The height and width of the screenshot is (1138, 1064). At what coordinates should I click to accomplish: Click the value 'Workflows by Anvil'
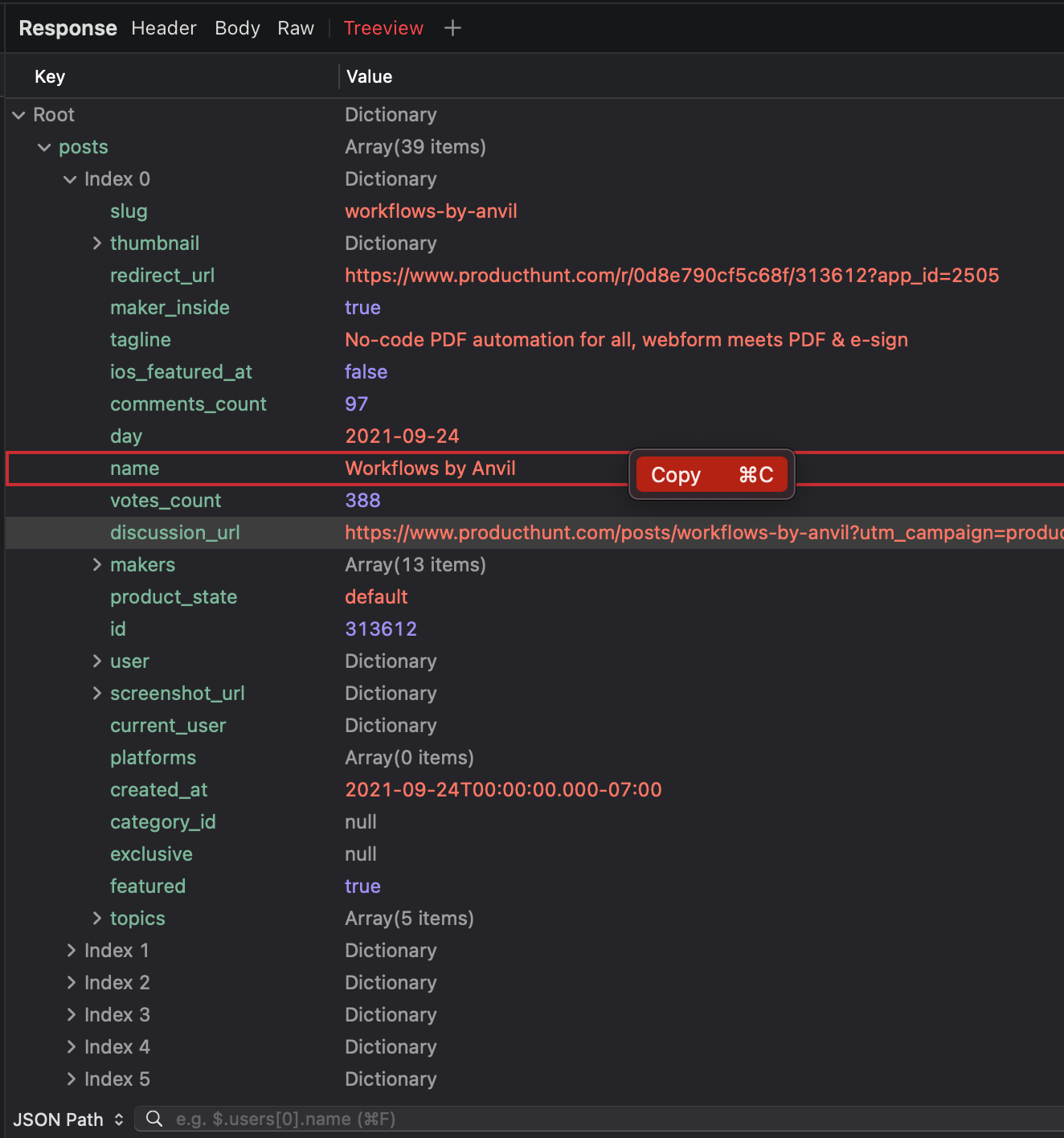tap(430, 469)
